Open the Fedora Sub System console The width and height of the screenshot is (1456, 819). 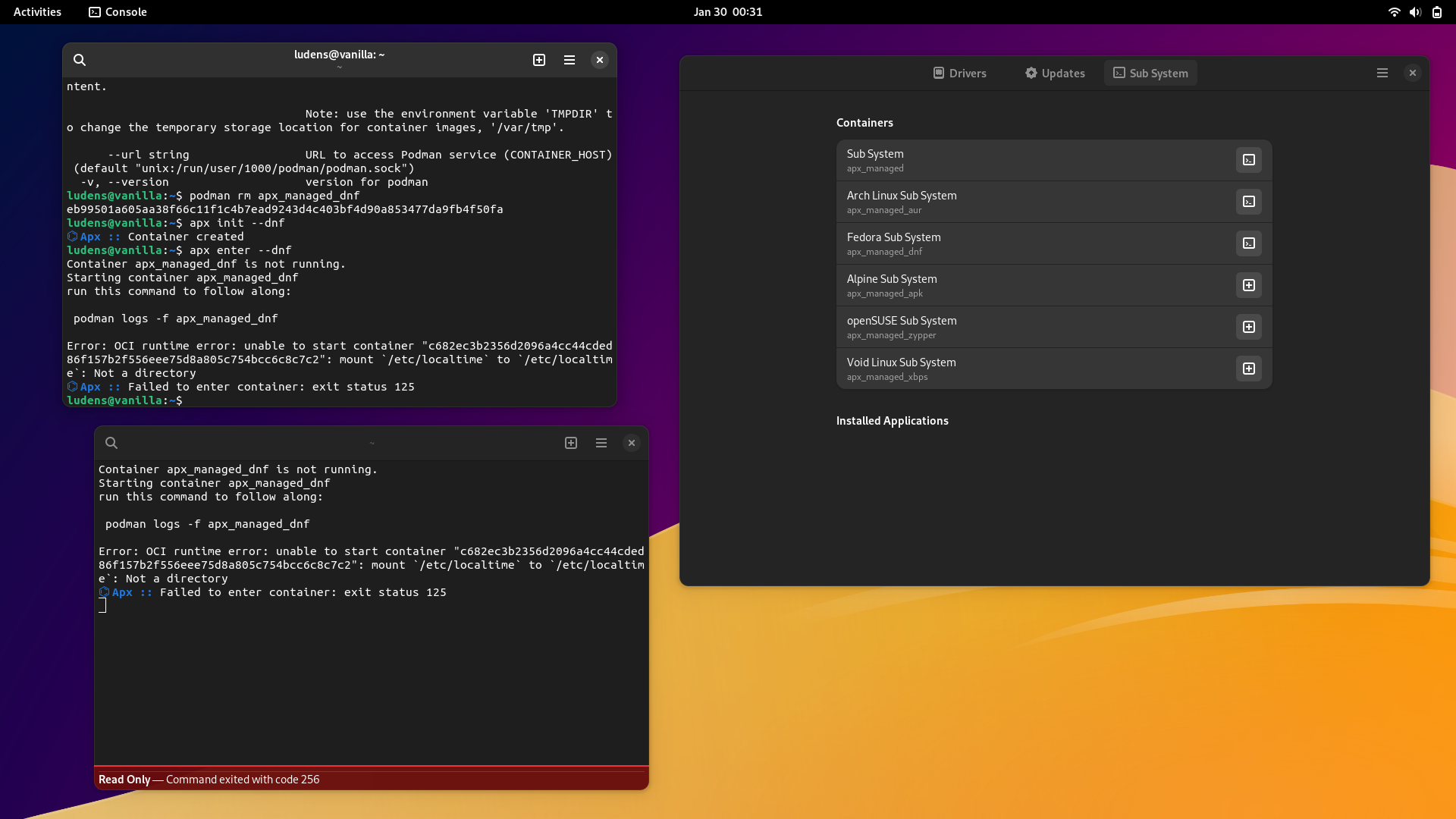1249,243
